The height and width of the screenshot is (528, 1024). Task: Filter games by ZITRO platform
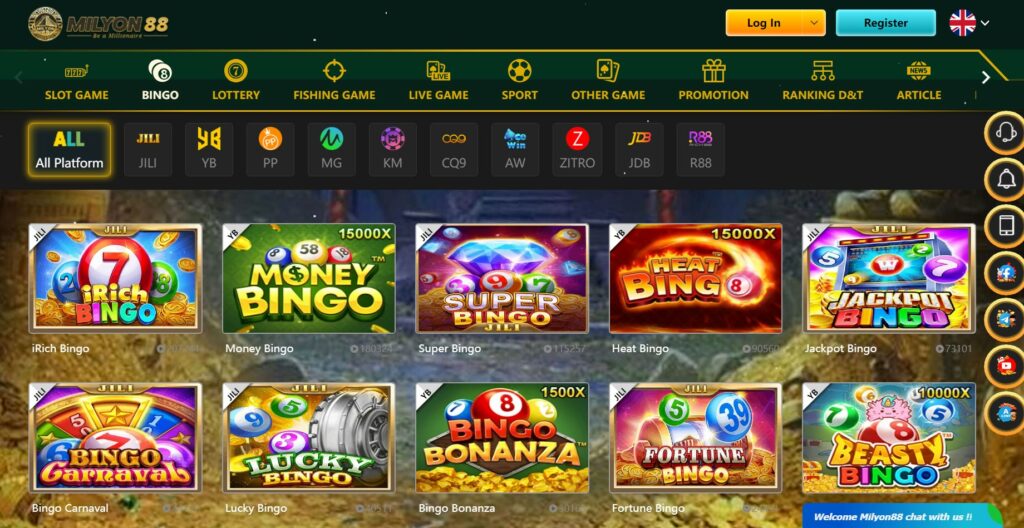click(x=577, y=150)
